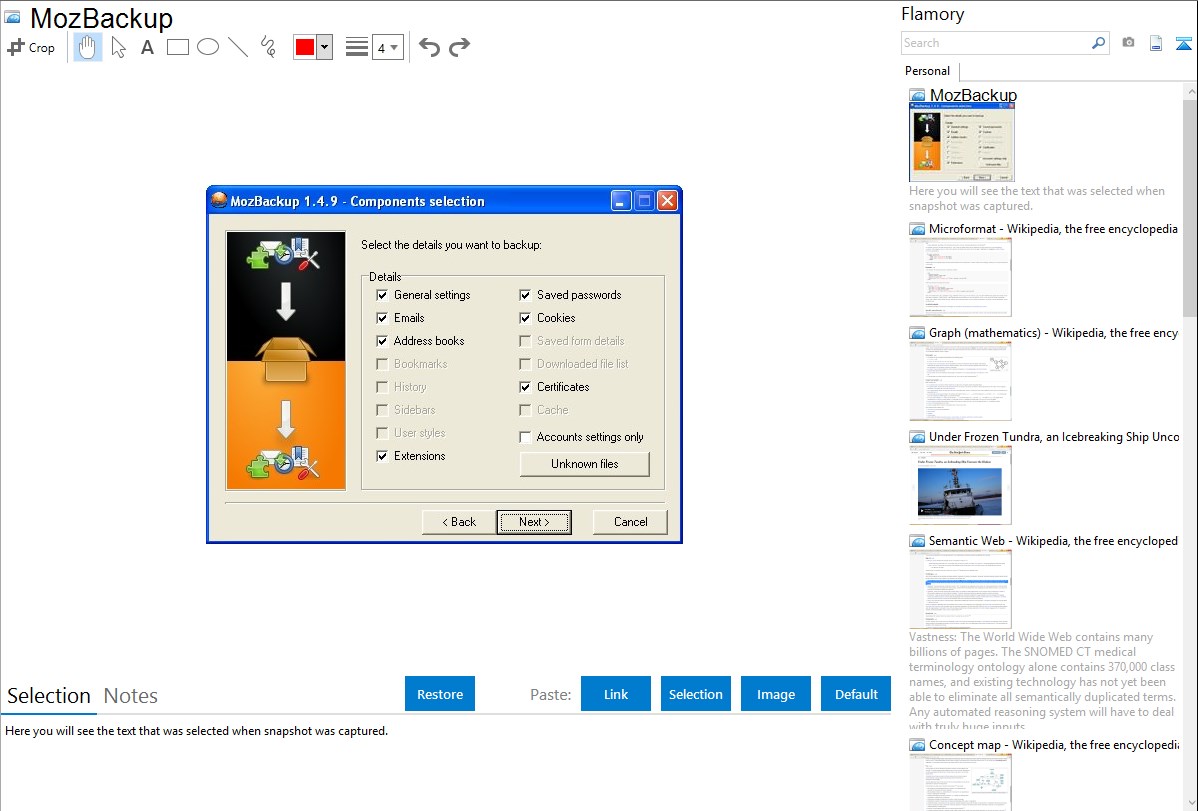1198x811 pixels.
Task: Uncheck General settings checkbox
Action: coord(382,295)
